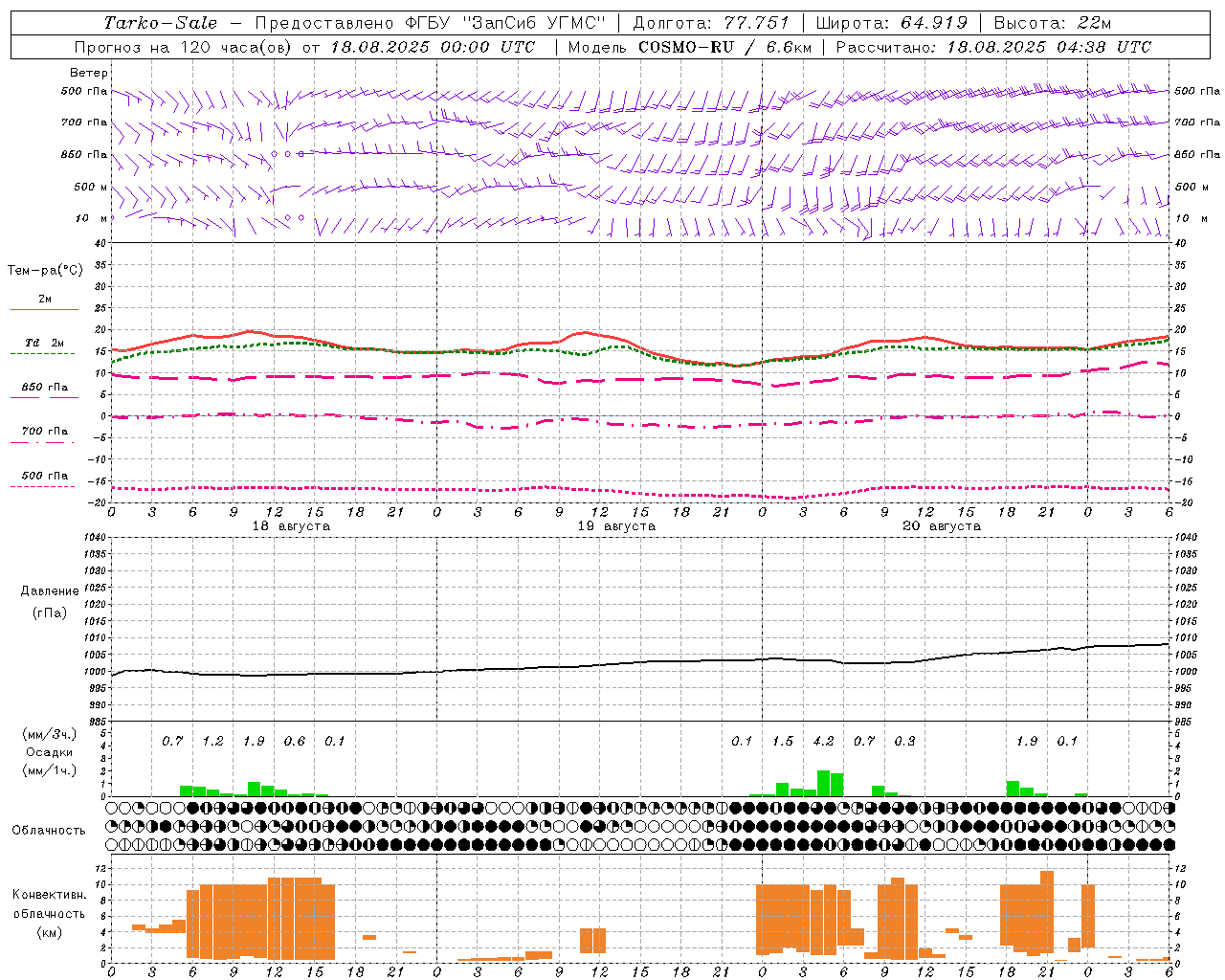Screen dimensions: 1225x980
Task: Click the Давление pressure label
Action: pyautogui.click(x=50, y=591)
